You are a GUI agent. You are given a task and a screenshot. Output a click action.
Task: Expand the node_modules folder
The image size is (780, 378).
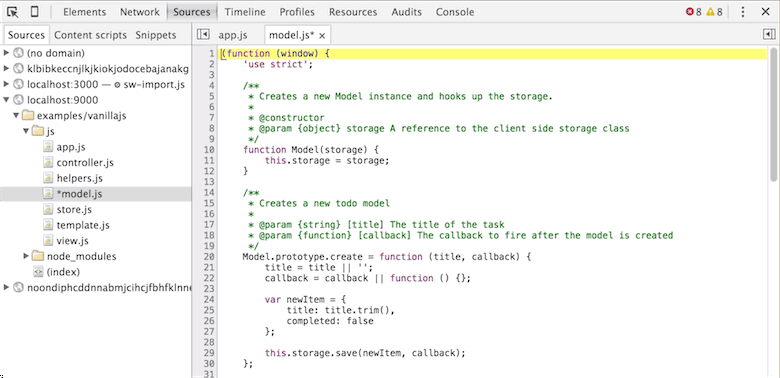[x=26, y=257]
